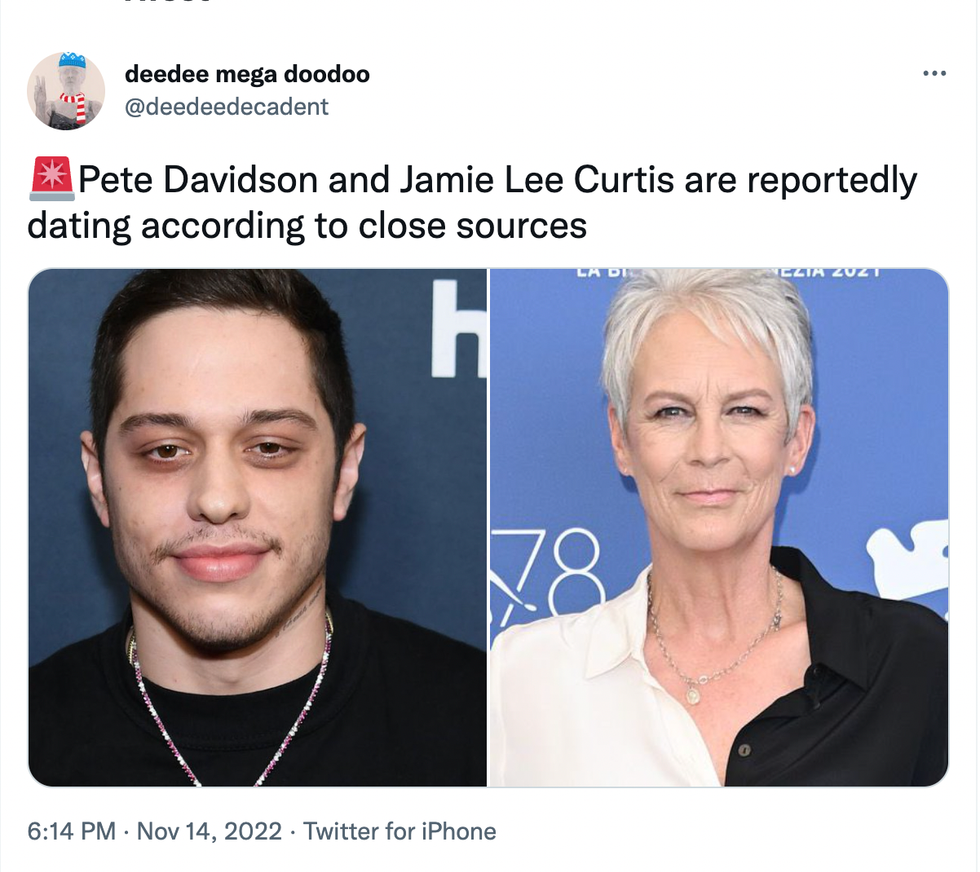Click the white 'h' logo behind the man
This screenshot has height=872, width=980.
coord(459,329)
